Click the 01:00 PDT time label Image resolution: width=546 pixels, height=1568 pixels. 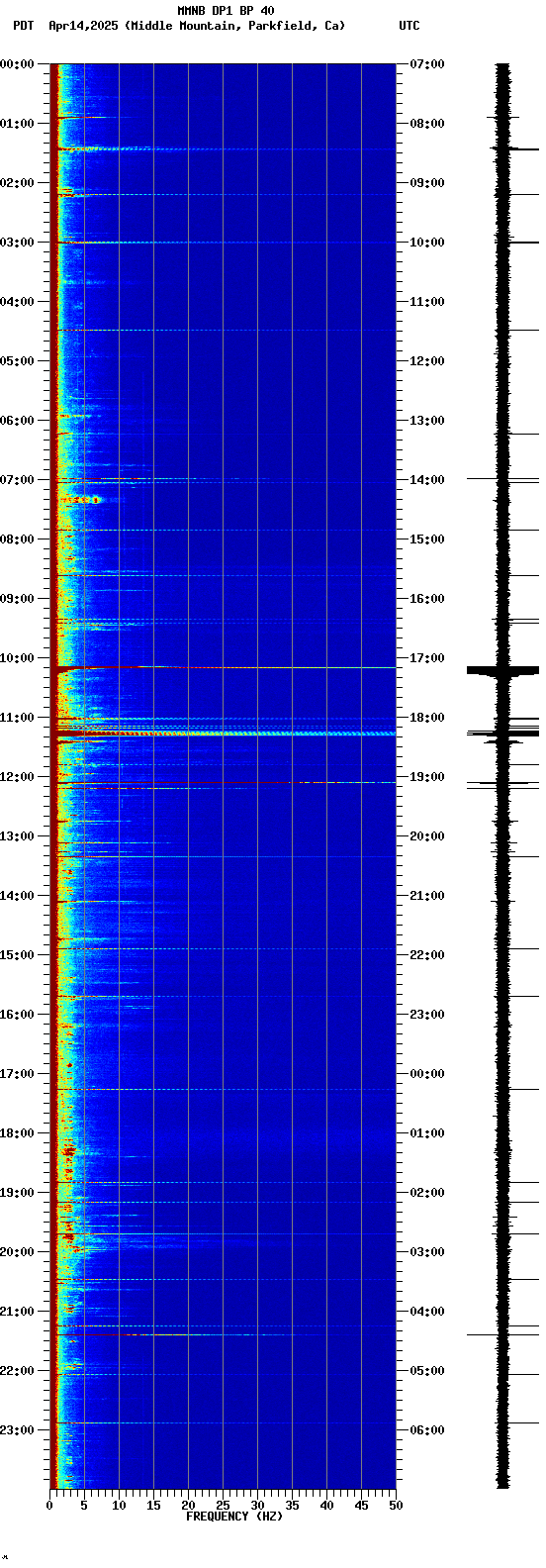18,124
